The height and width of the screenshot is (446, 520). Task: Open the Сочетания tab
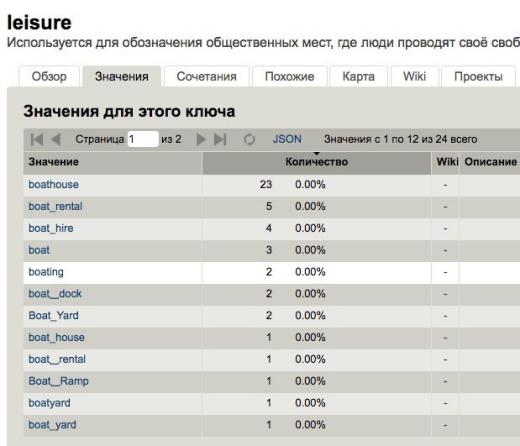point(207,77)
